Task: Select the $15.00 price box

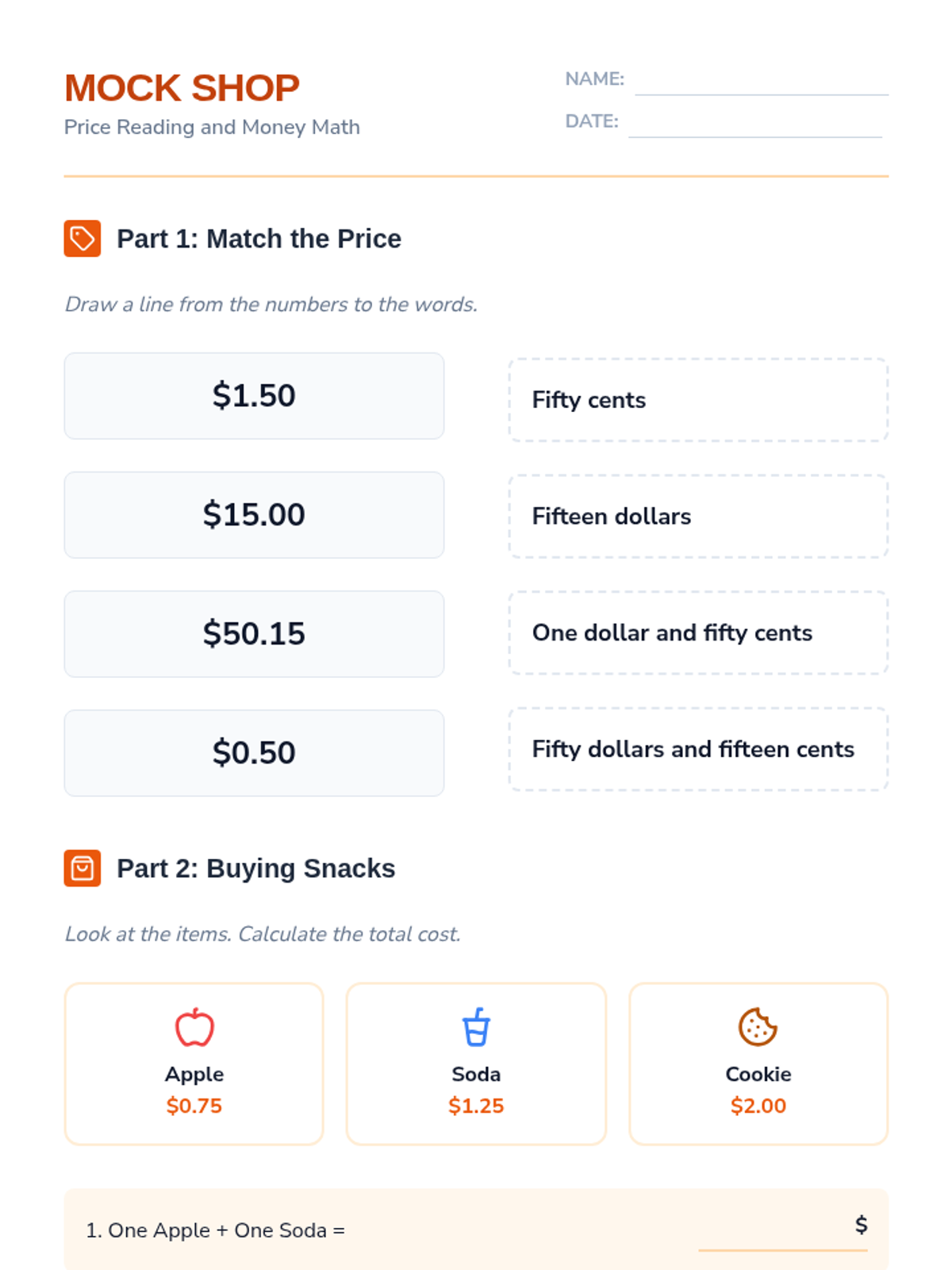Action: (254, 515)
